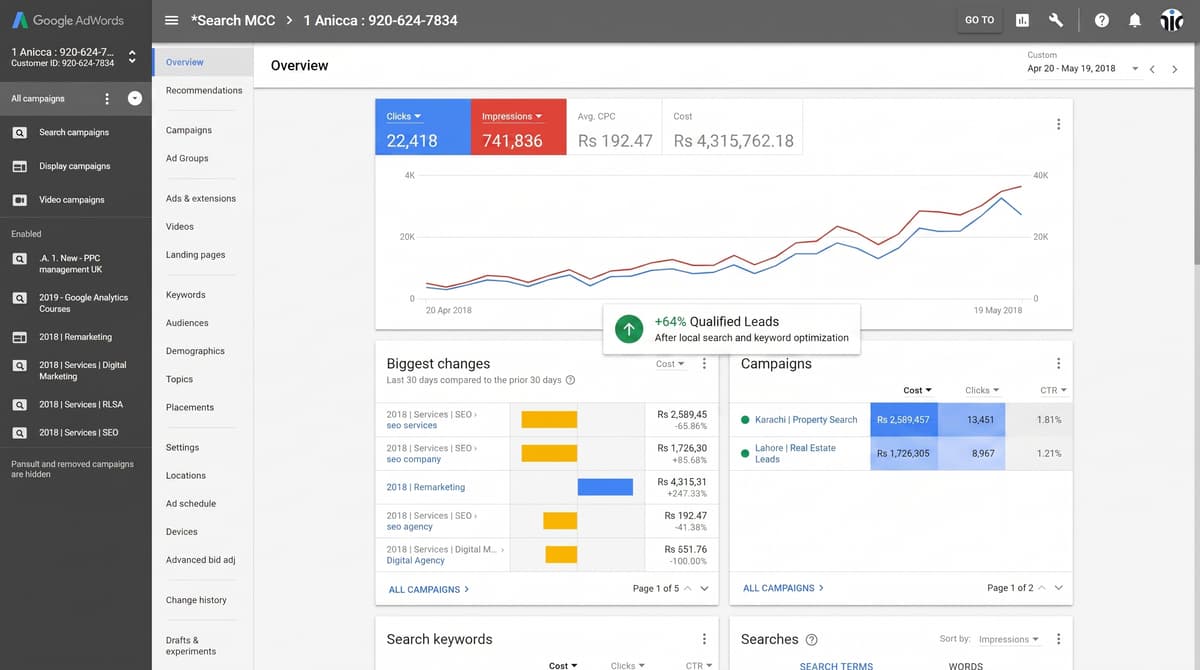Open 2019 - Google Analytics Courses campaign

point(84,303)
